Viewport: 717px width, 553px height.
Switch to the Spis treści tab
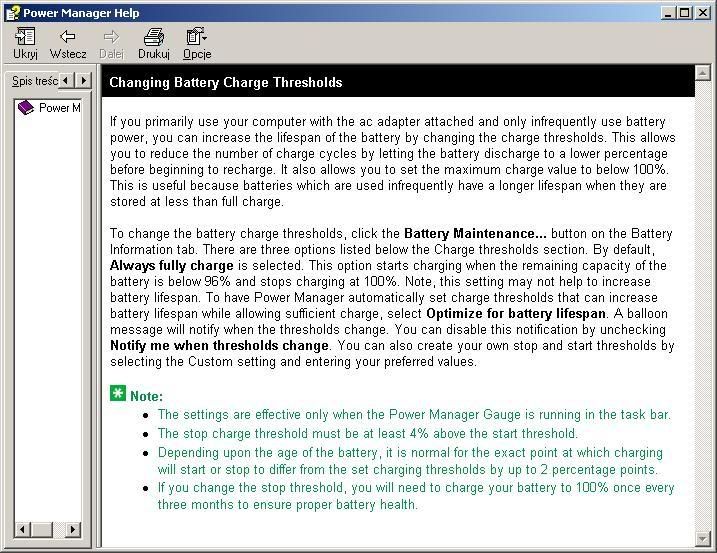click(33, 81)
